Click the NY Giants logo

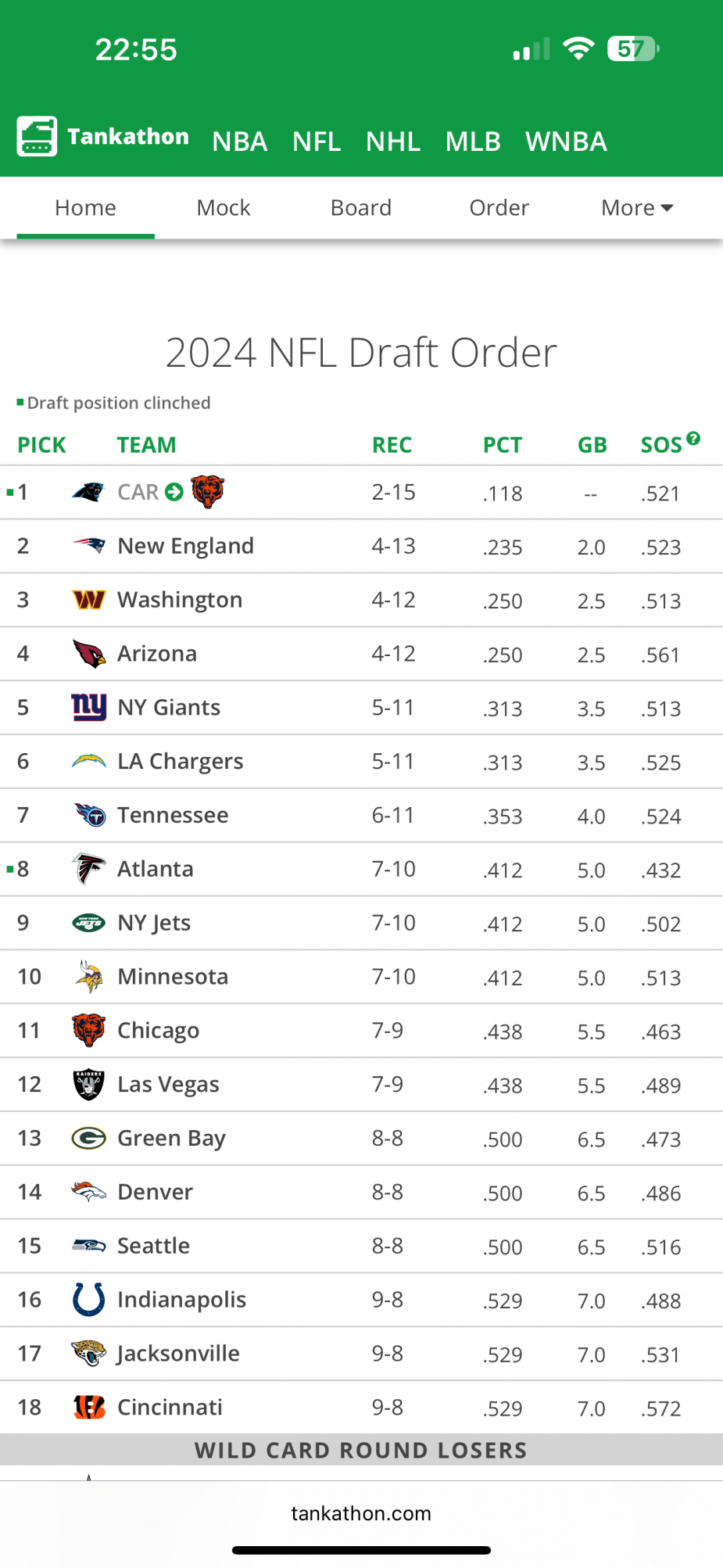[x=88, y=707]
